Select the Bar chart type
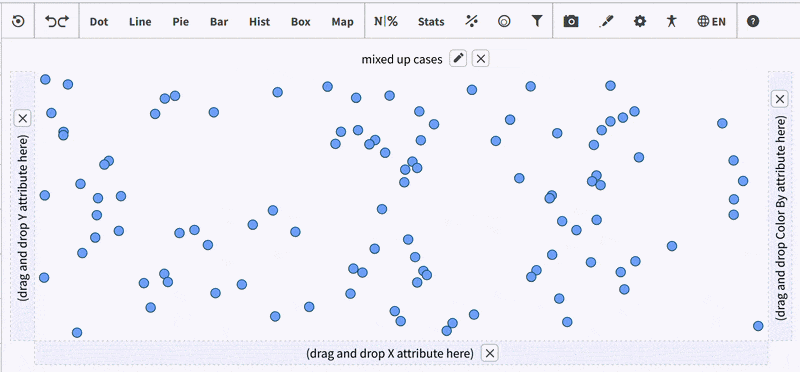Image resolution: width=800 pixels, height=372 pixels. pos(219,22)
